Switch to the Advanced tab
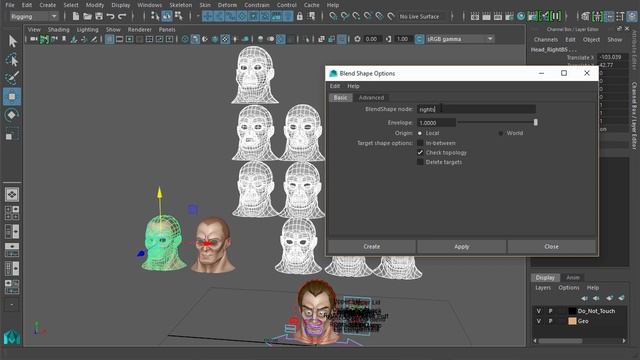This screenshot has width=640, height=360. [x=371, y=98]
